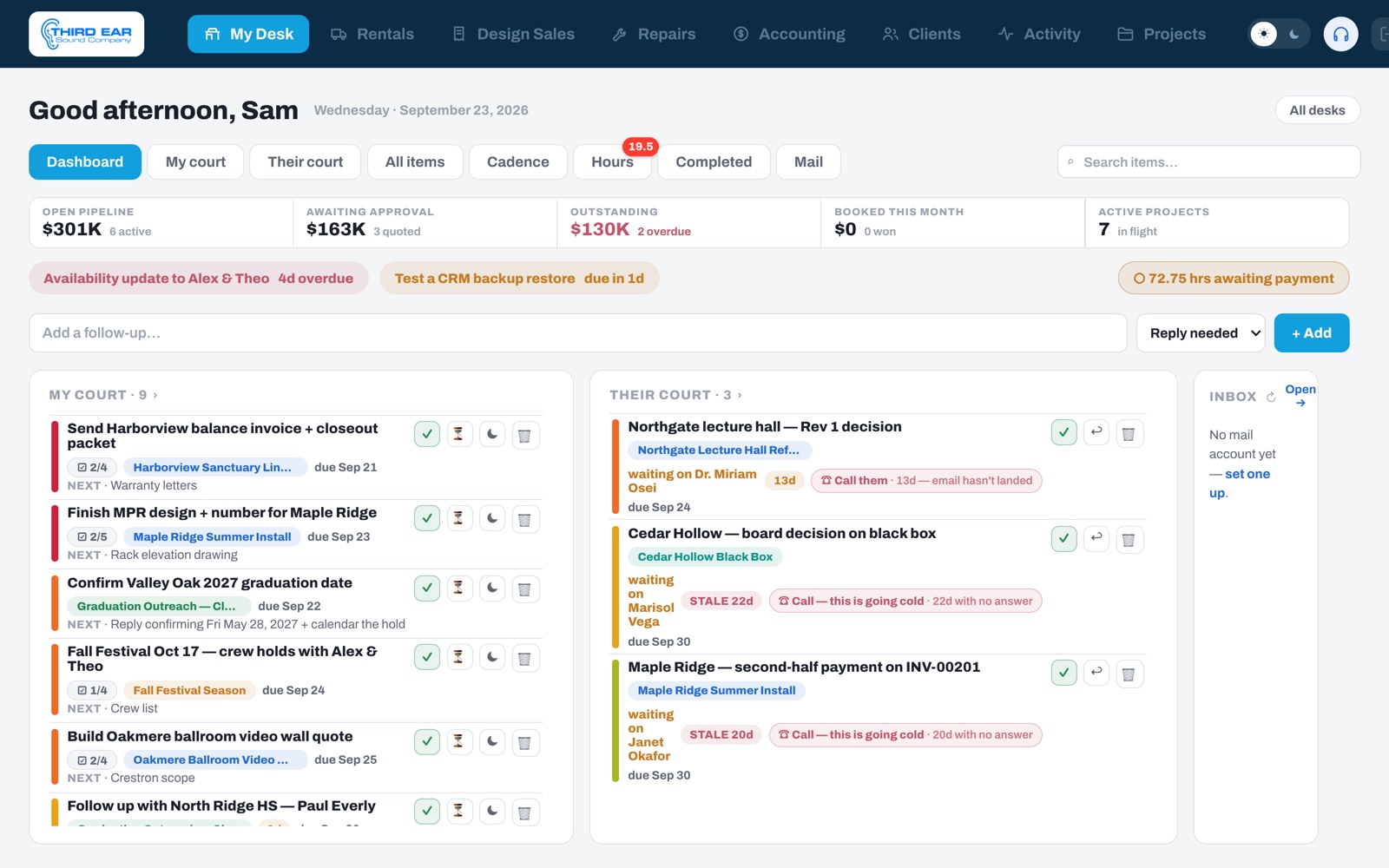
Task: Check off Maple Ridge second-half payment item
Action: pyautogui.click(x=1064, y=672)
